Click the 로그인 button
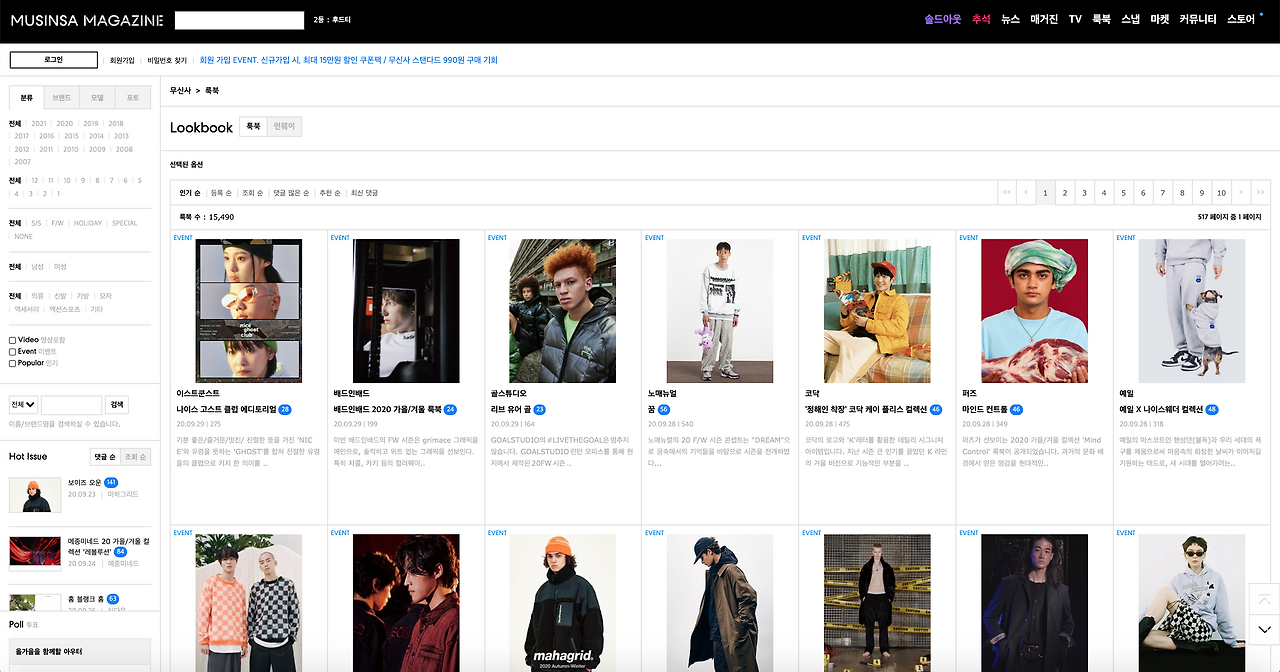Image resolution: width=1280 pixels, height=672 pixels. 52,60
